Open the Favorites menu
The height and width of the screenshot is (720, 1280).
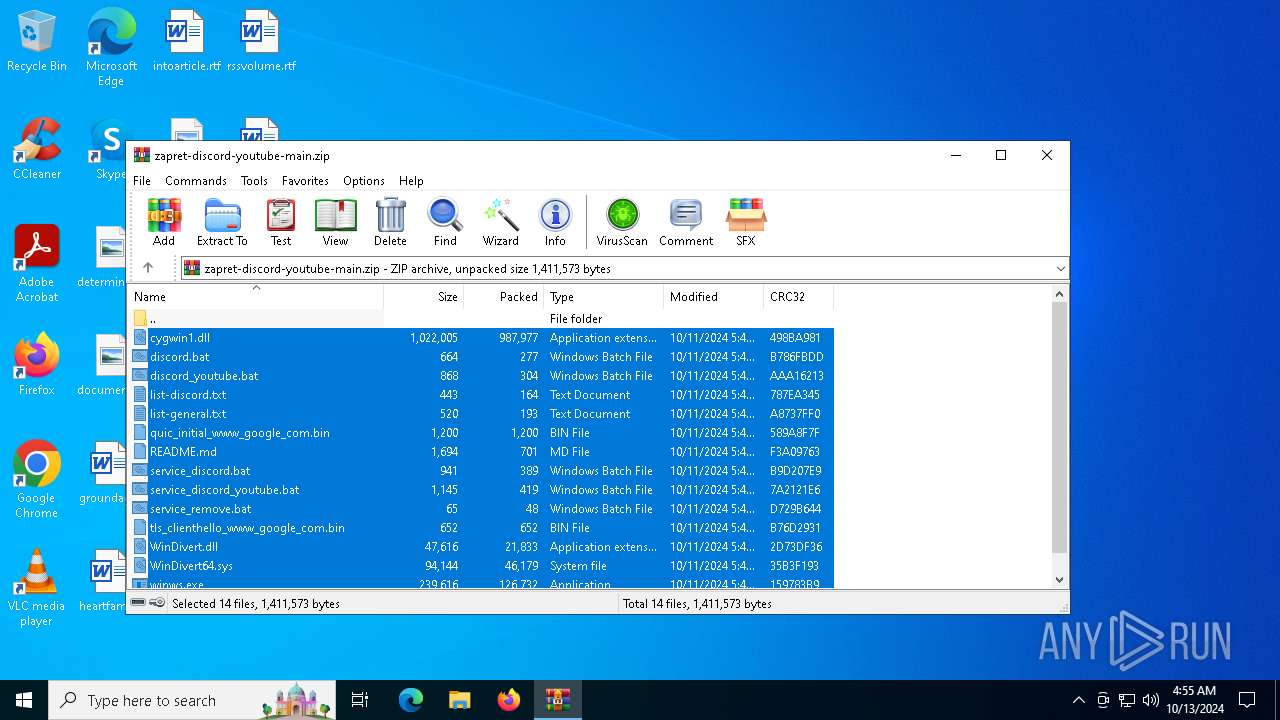point(305,181)
